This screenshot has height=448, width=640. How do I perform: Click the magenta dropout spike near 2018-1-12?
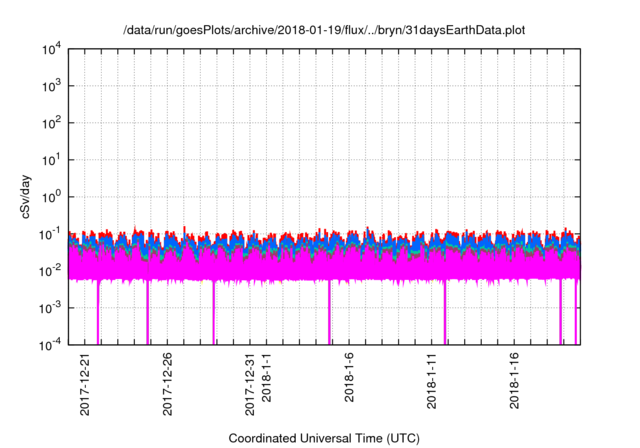click(445, 312)
